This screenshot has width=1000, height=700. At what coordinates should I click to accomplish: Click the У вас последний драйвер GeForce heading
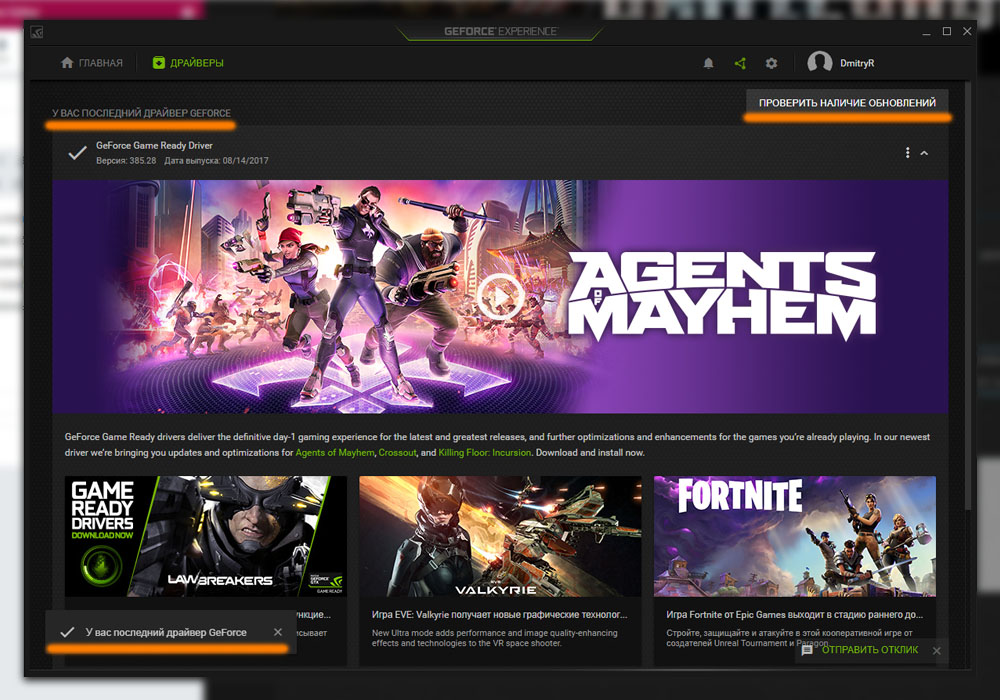[142, 113]
